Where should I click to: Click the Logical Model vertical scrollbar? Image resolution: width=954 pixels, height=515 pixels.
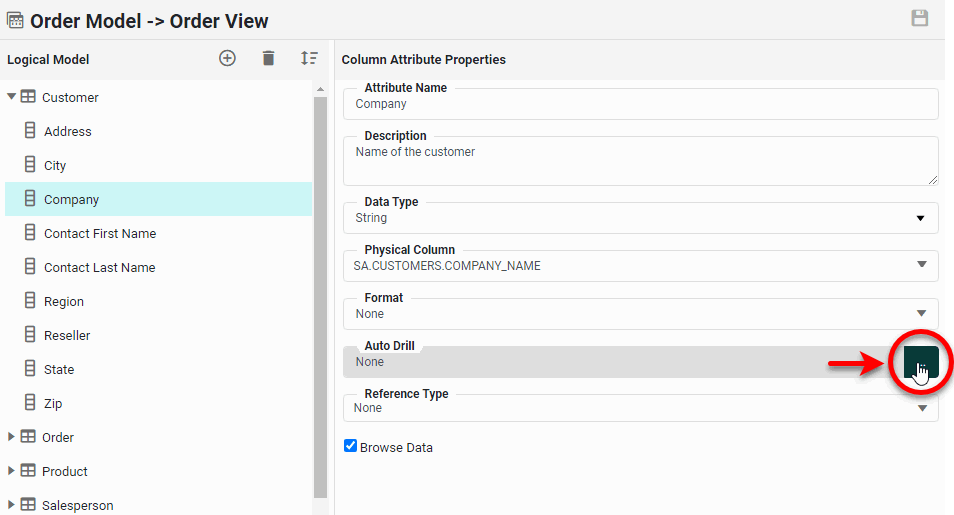320,290
